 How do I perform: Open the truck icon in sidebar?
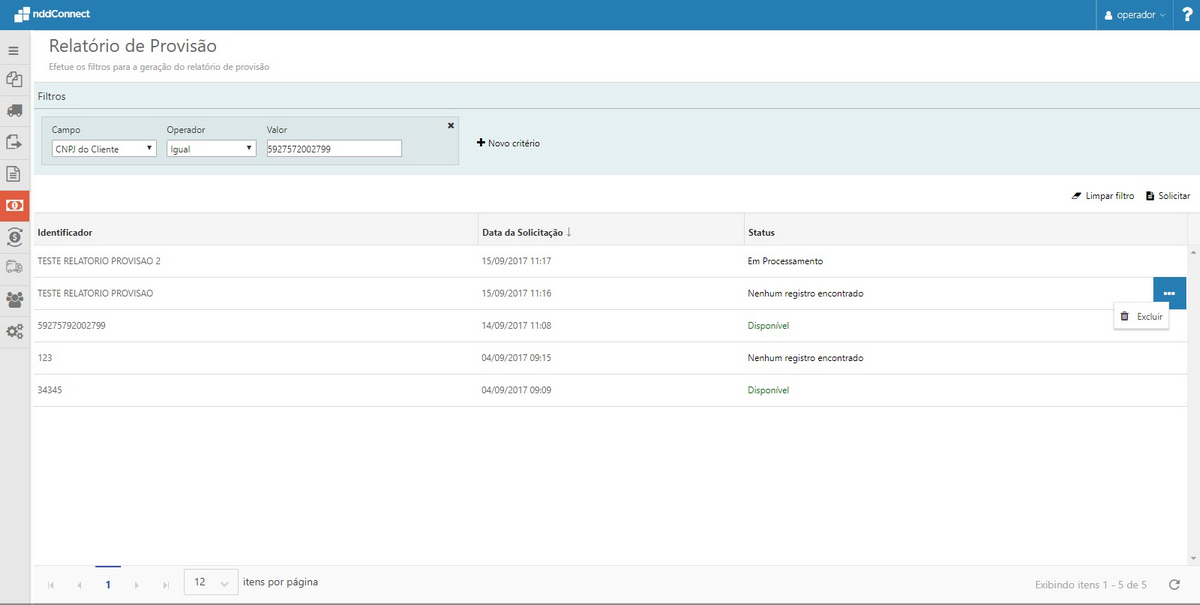tap(14, 110)
